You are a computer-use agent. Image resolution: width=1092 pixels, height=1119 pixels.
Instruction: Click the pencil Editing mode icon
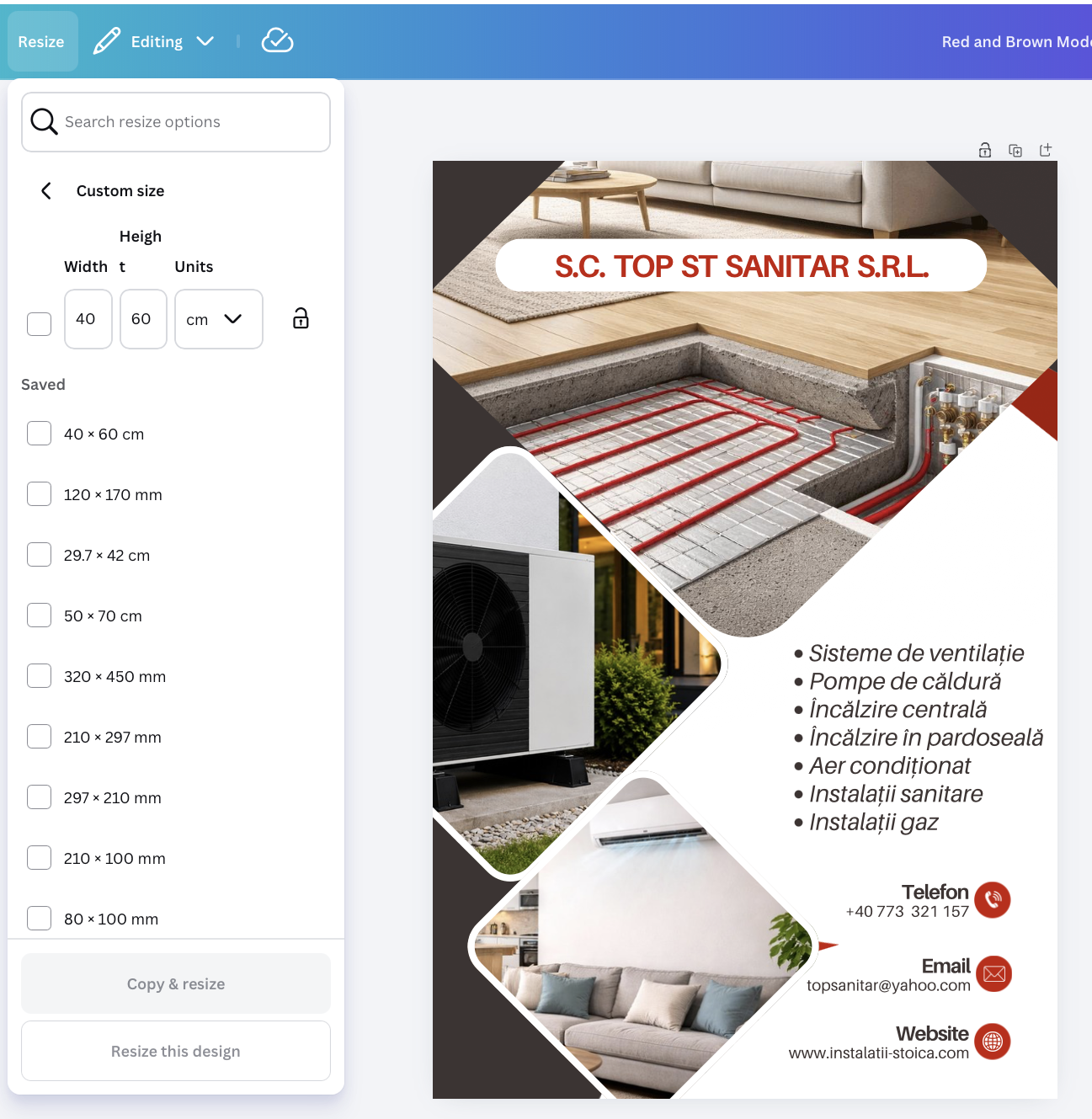coord(106,41)
